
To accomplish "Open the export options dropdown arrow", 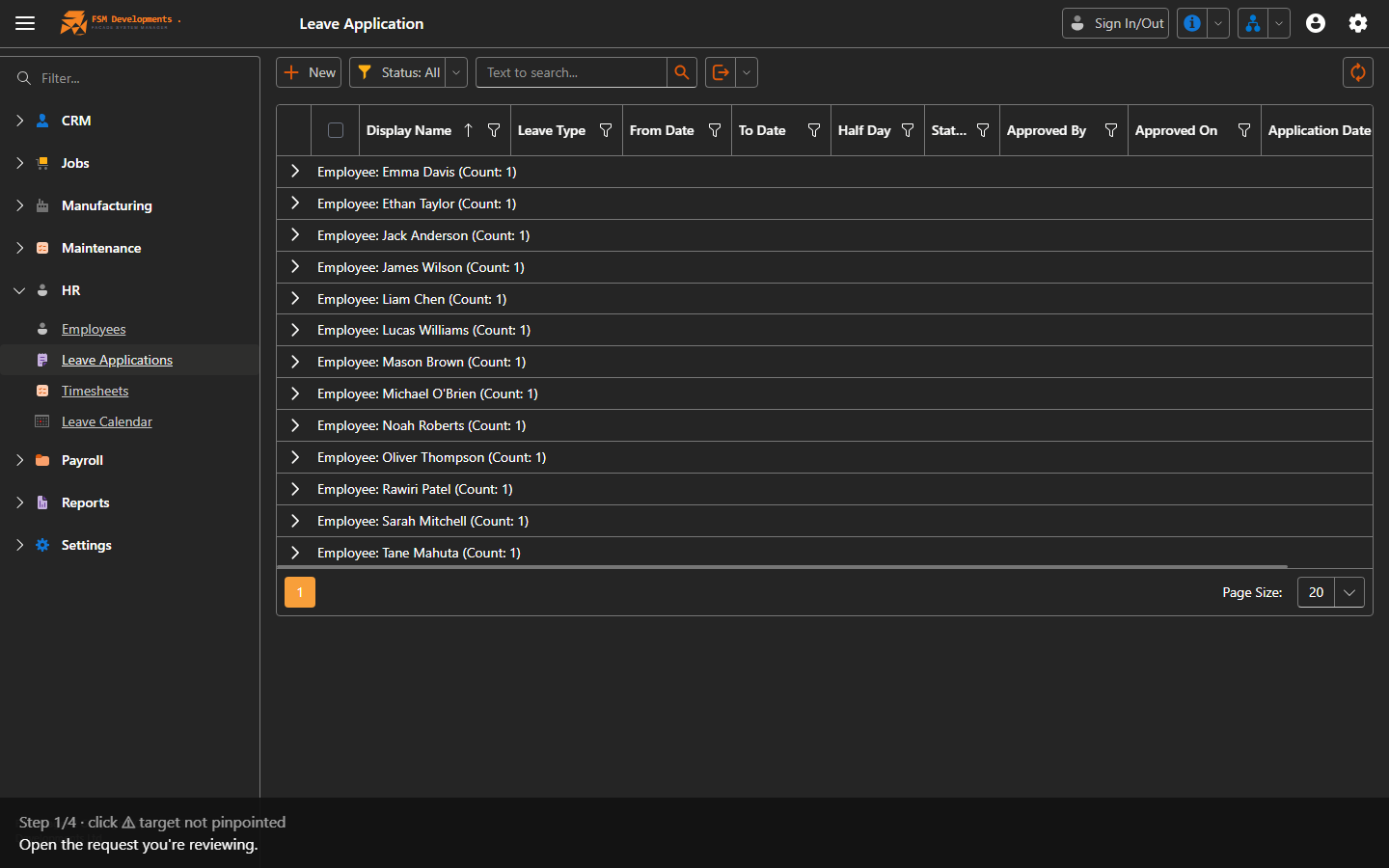I will [x=747, y=72].
